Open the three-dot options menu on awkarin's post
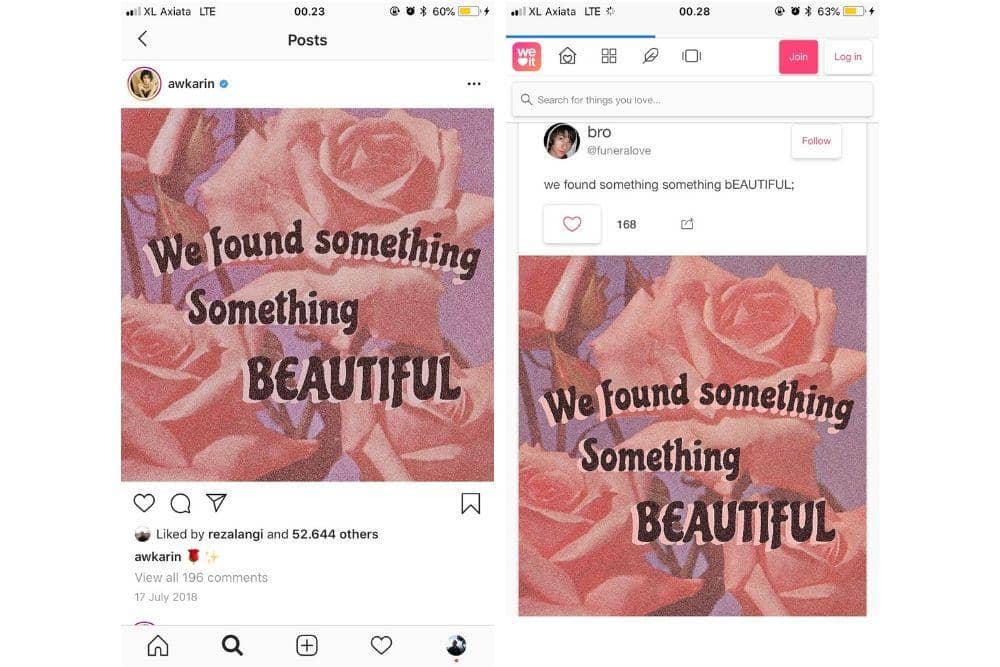Screen dimensions: 1000x667 point(473,84)
